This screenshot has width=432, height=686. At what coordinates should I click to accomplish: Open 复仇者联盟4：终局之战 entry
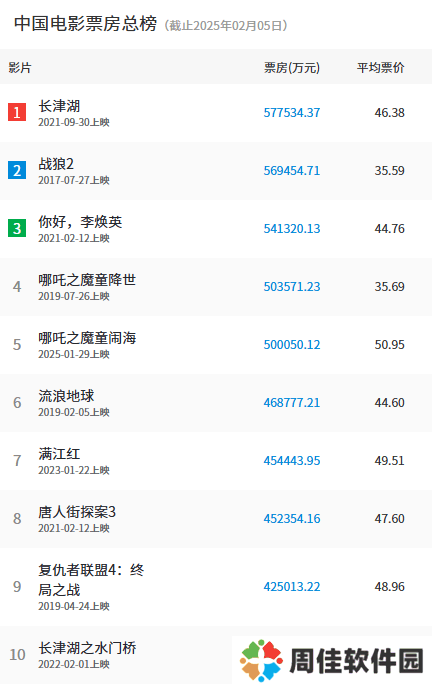point(91,580)
